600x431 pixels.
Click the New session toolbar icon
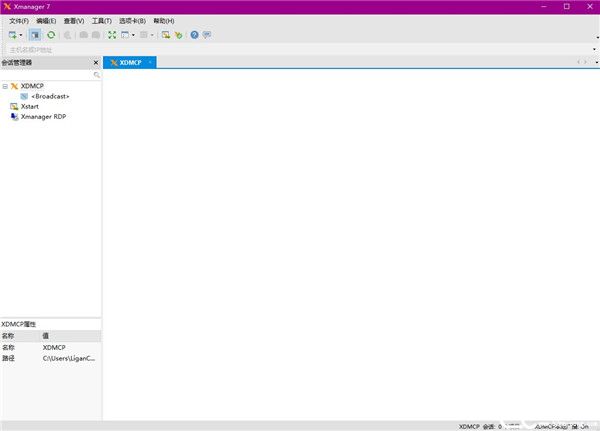click(x=12, y=35)
